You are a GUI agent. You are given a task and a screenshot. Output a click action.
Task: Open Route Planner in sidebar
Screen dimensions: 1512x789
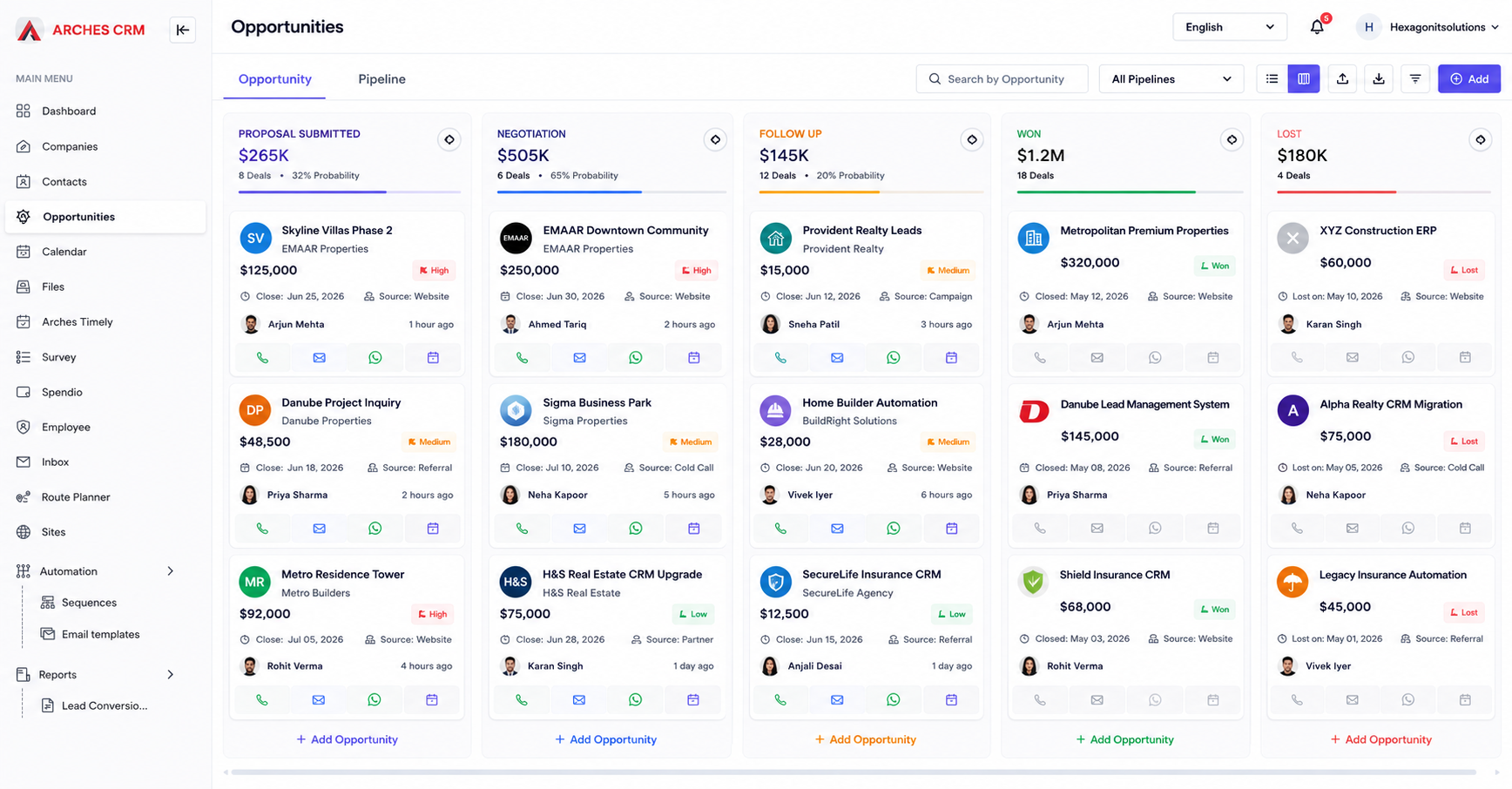(x=105, y=497)
